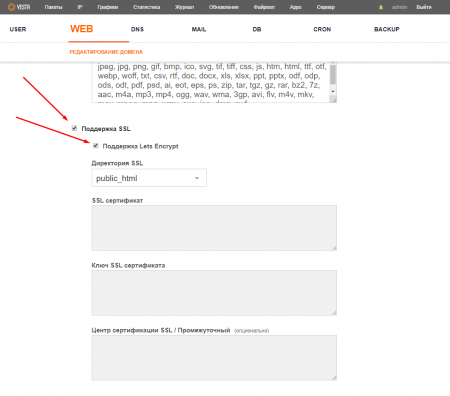The width and height of the screenshot is (450, 396).
Task: Switch to the MAIL tab
Action: click(x=199, y=29)
